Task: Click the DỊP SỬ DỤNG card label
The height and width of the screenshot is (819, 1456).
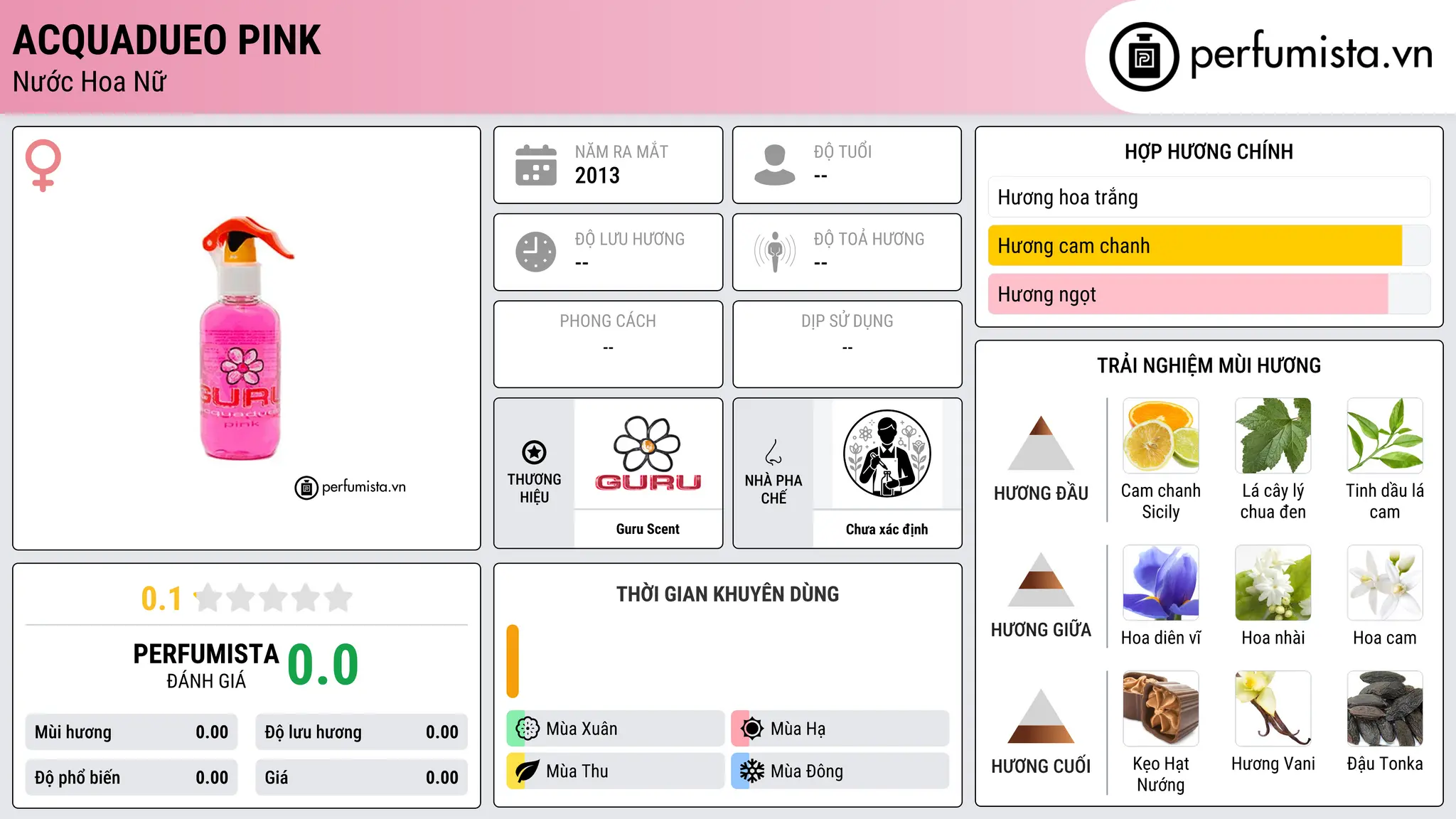Action: [x=847, y=321]
